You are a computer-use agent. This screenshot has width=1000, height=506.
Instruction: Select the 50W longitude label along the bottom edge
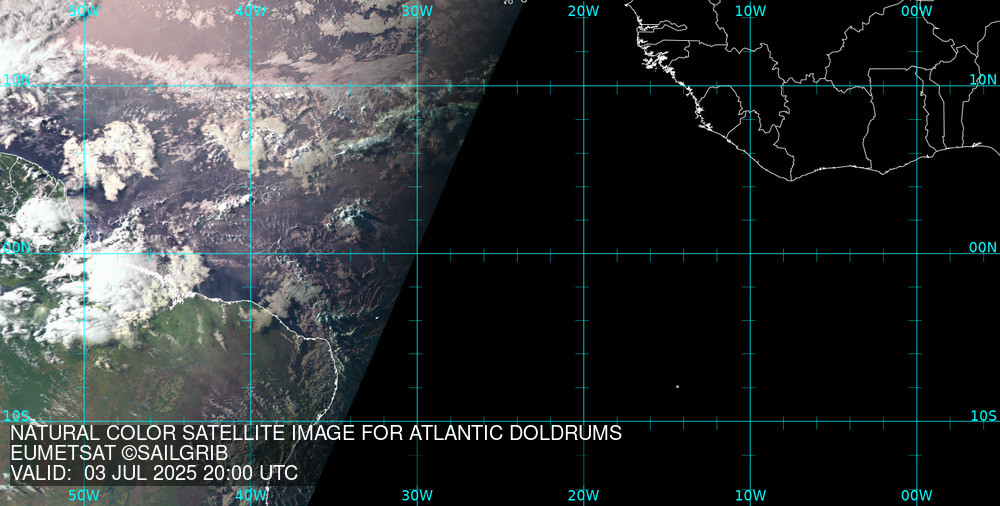[x=84, y=495]
